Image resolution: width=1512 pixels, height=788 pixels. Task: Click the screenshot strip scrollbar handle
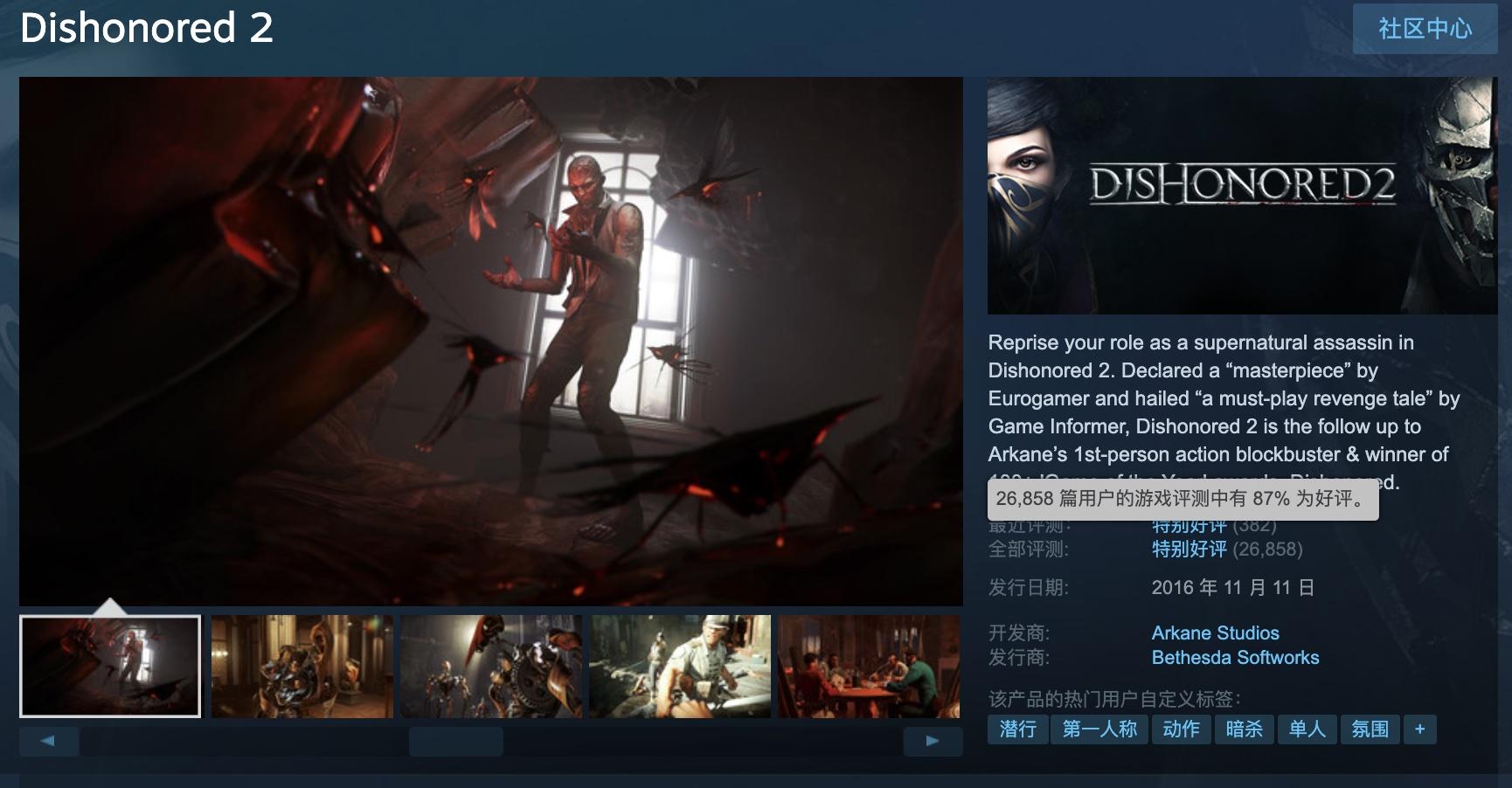tap(455, 741)
